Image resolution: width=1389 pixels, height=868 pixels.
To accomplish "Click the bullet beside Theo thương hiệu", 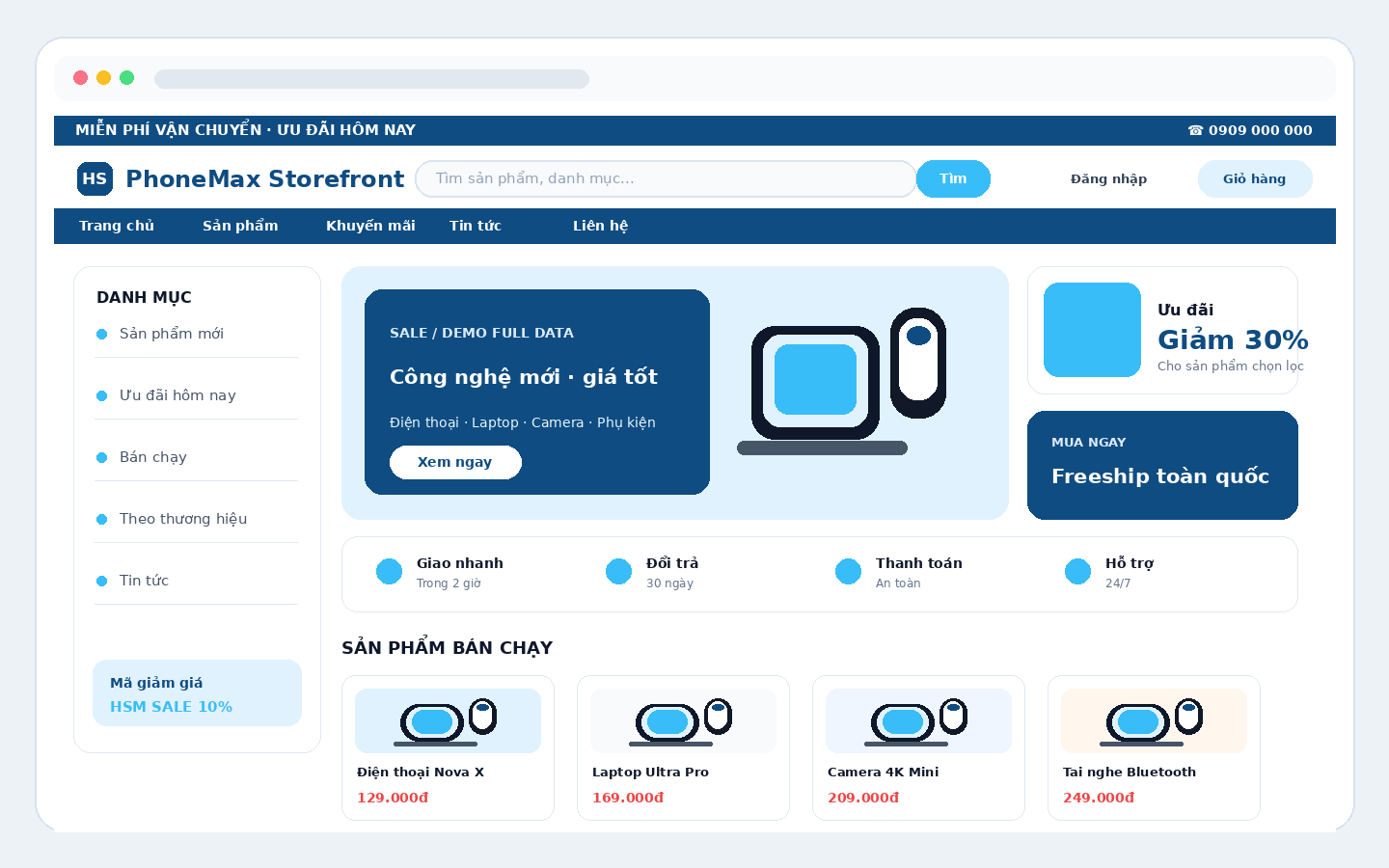I will (101, 519).
